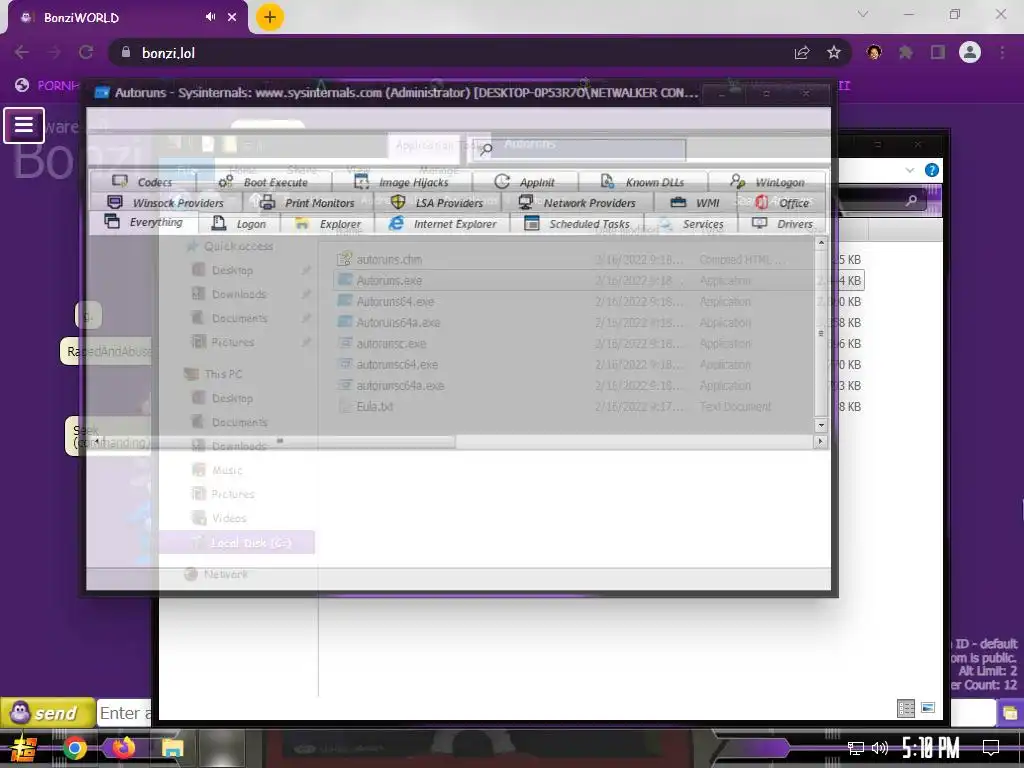This screenshot has width=1024, height=768.
Task: Open This PC in the navigation pane
Action: [x=223, y=374]
